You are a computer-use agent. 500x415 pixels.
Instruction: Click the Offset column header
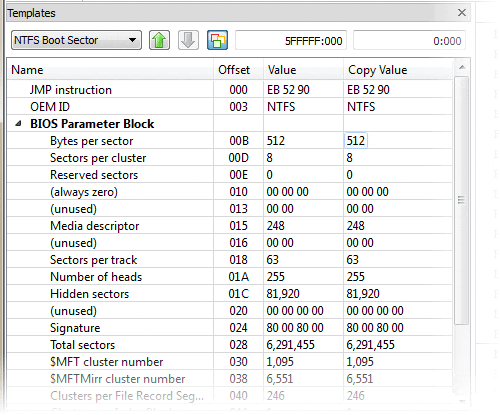(239, 70)
